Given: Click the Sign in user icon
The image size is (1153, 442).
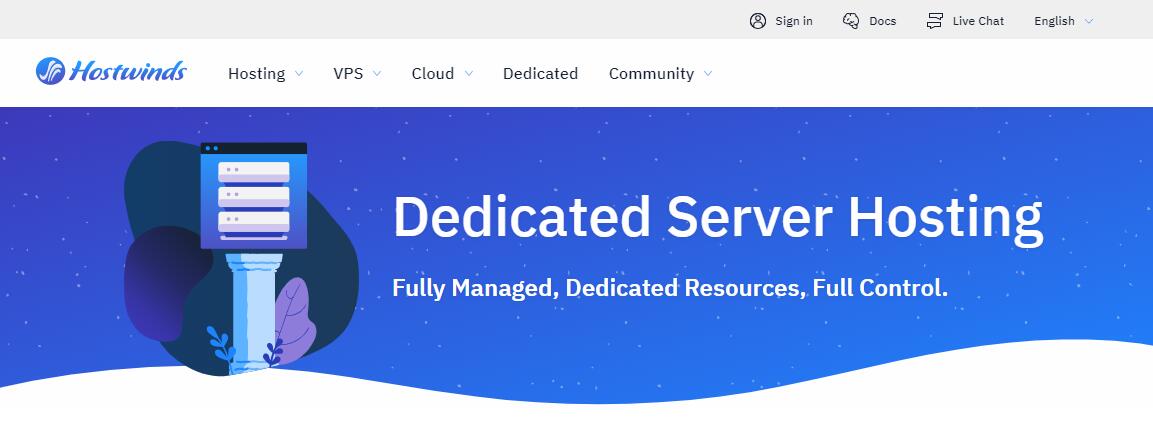Looking at the screenshot, I should pos(757,21).
